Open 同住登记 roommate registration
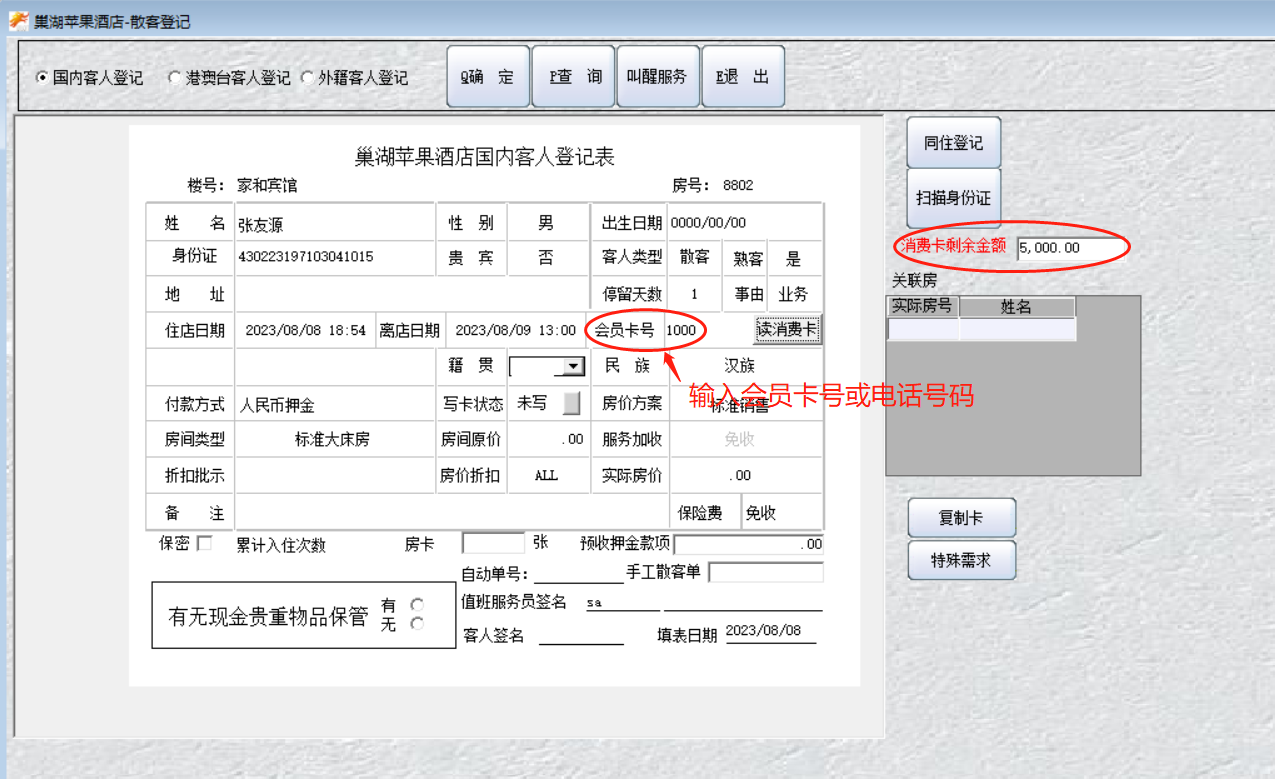Image resolution: width=1275 pixels, height=779 pixels. 953,141
